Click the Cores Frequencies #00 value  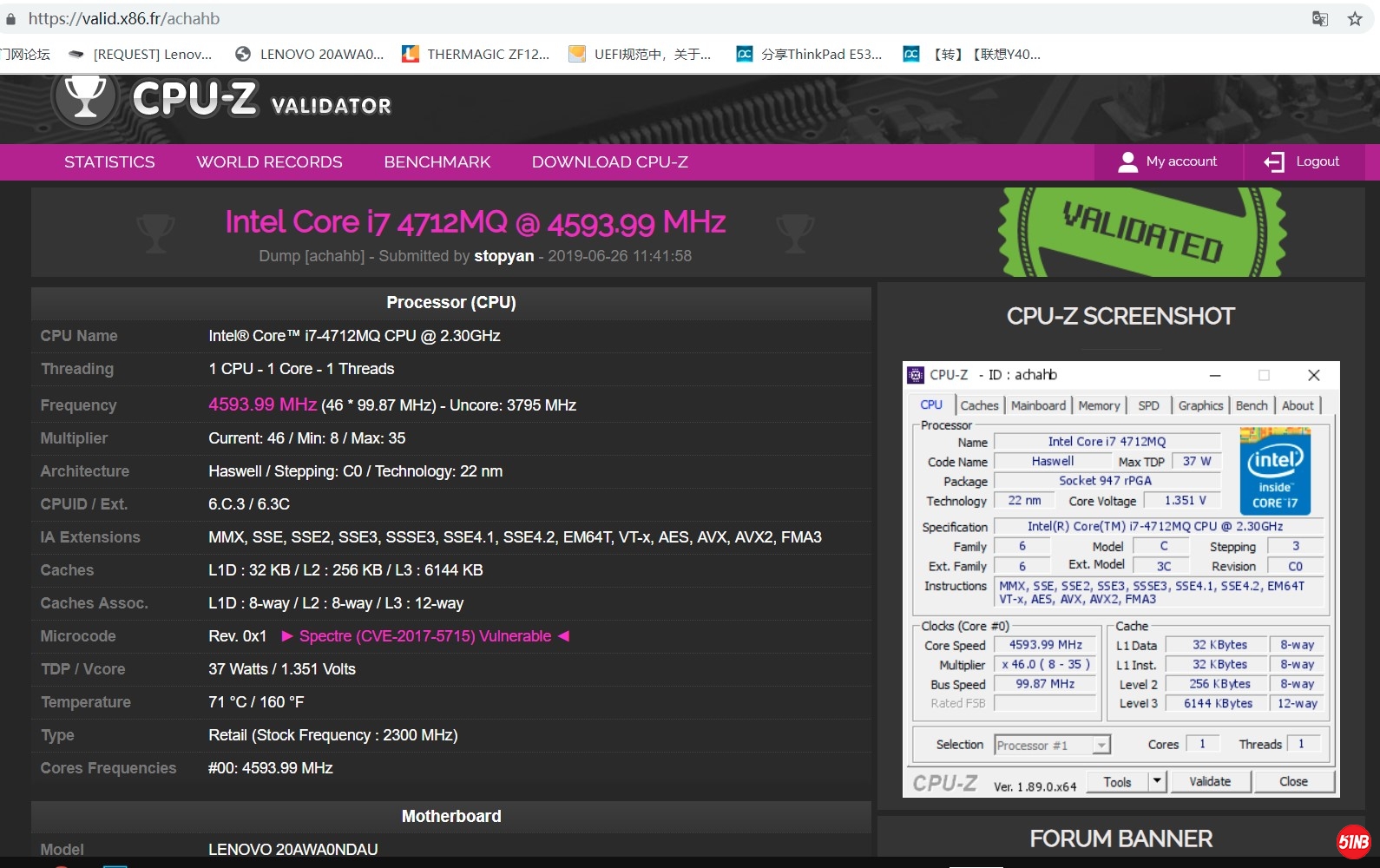click(271, 768)
